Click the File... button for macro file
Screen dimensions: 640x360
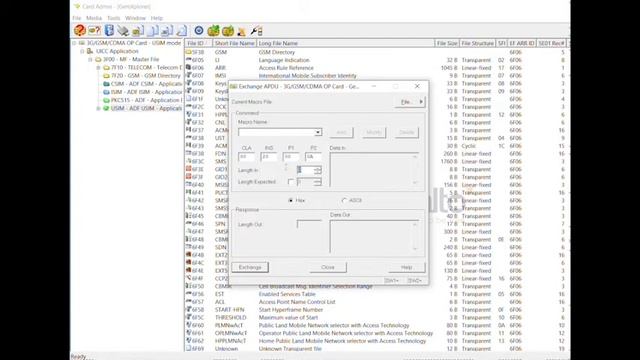(x=410, y=102)
